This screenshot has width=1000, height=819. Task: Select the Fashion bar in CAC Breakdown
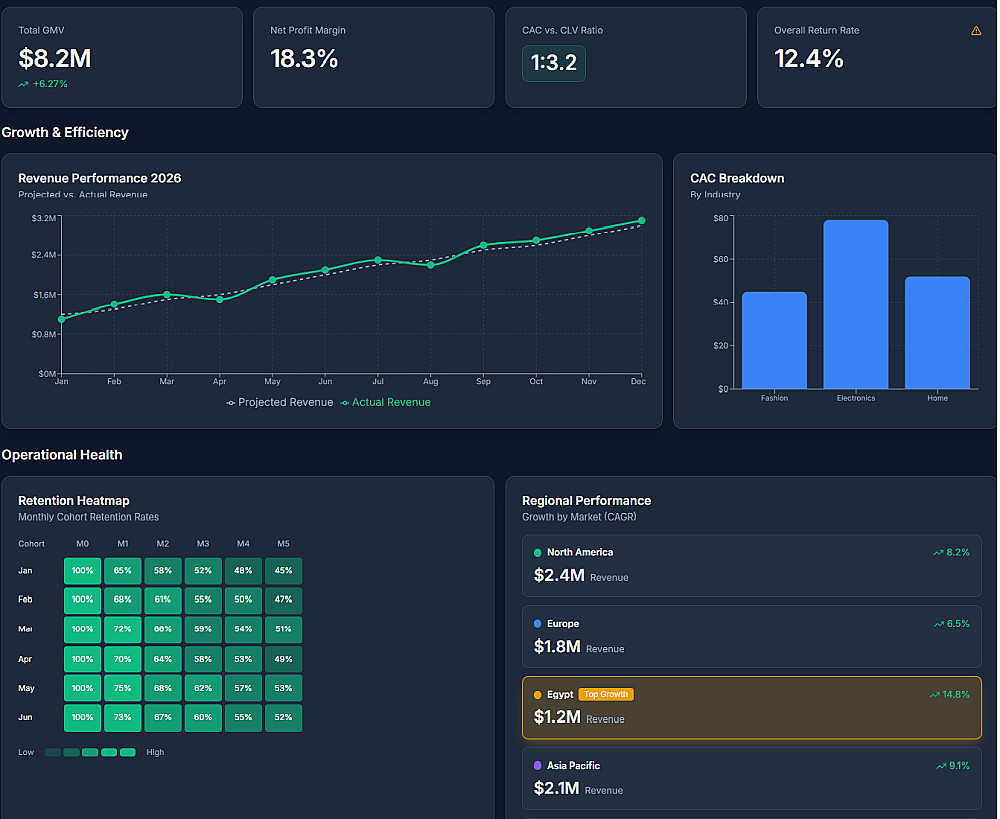coord(774,340)
